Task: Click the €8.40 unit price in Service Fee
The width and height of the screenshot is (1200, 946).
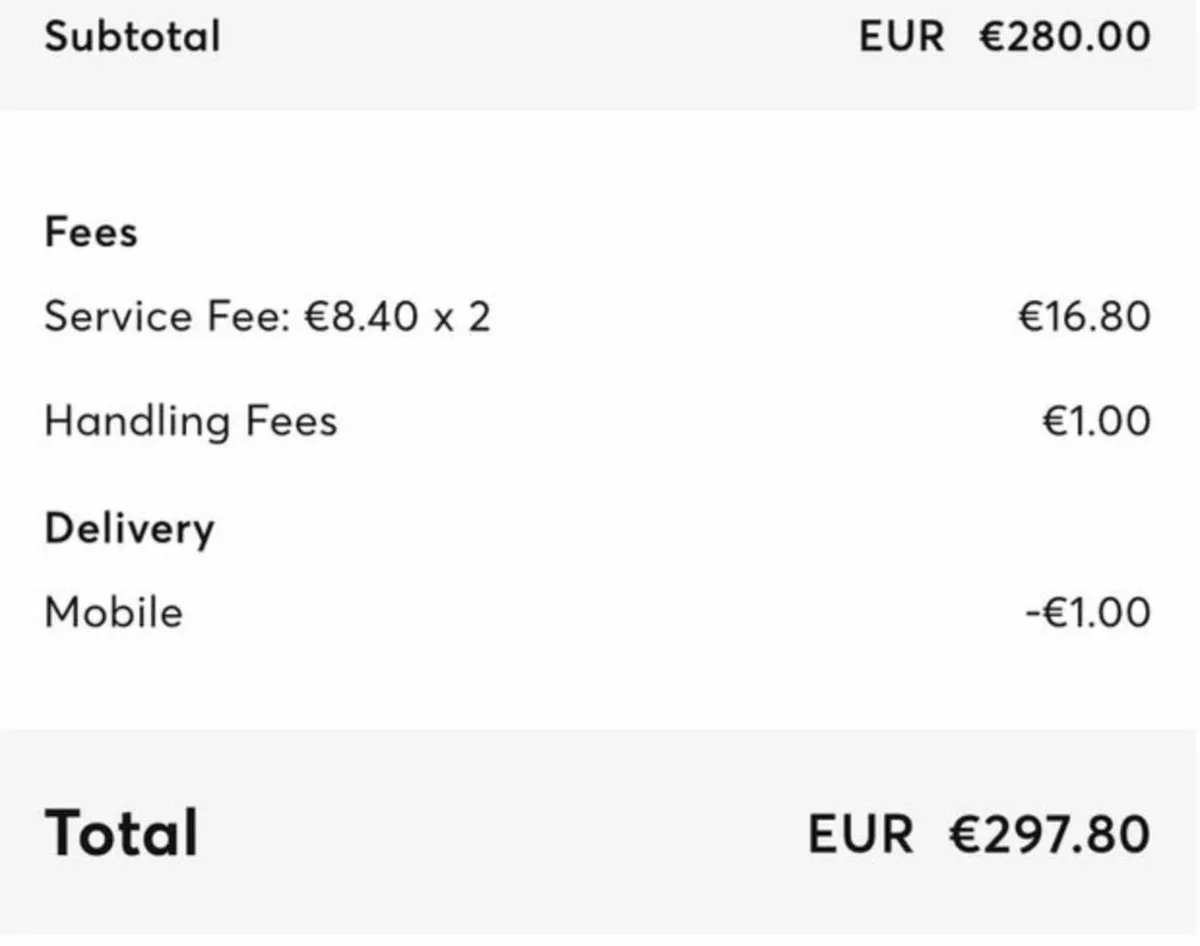Action: (361, 317)
